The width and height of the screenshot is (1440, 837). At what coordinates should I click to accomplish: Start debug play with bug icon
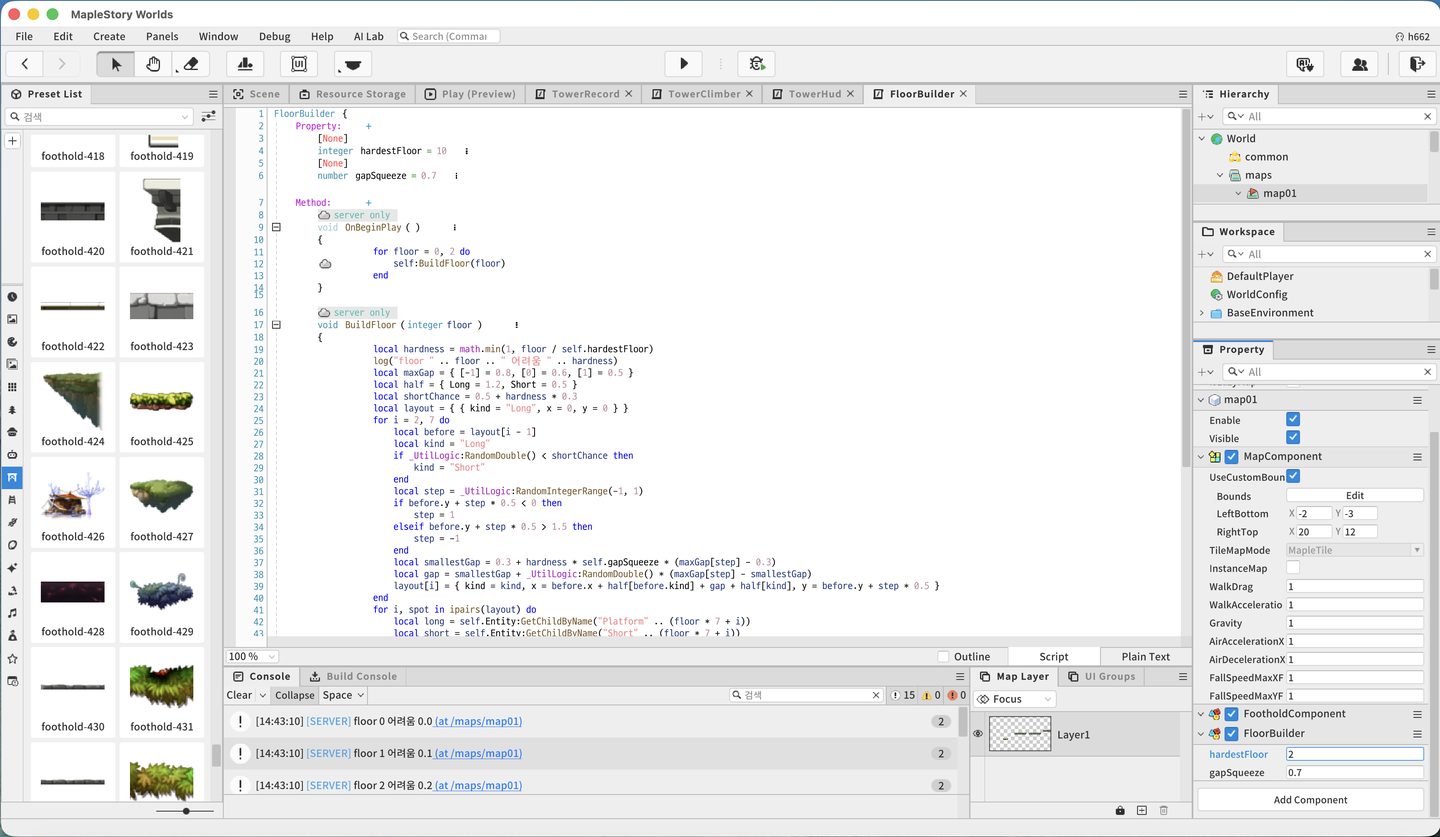tap(757, 64)
